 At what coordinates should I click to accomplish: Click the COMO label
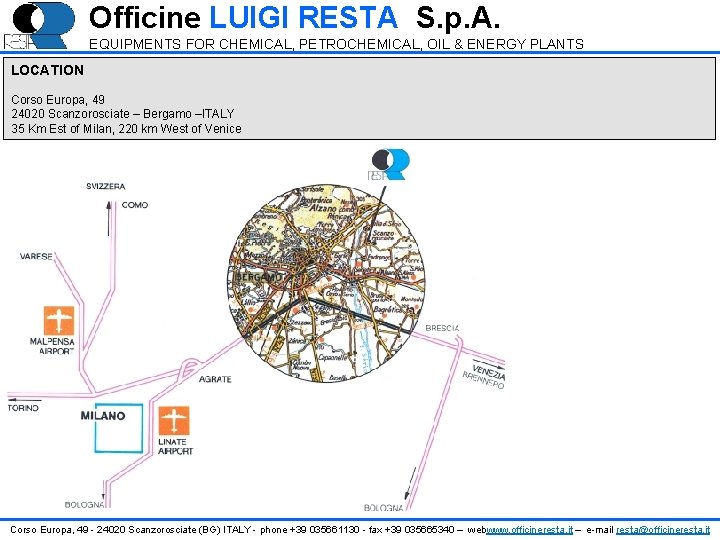point(135,205)
